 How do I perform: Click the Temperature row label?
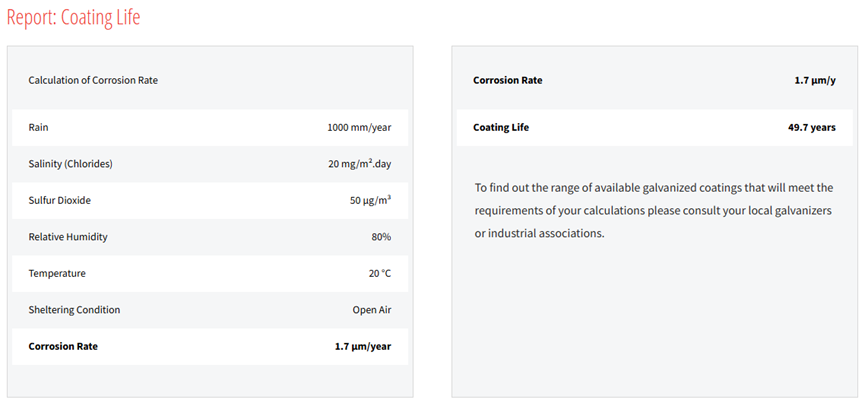pyautogui.click(x=57, y=273)
